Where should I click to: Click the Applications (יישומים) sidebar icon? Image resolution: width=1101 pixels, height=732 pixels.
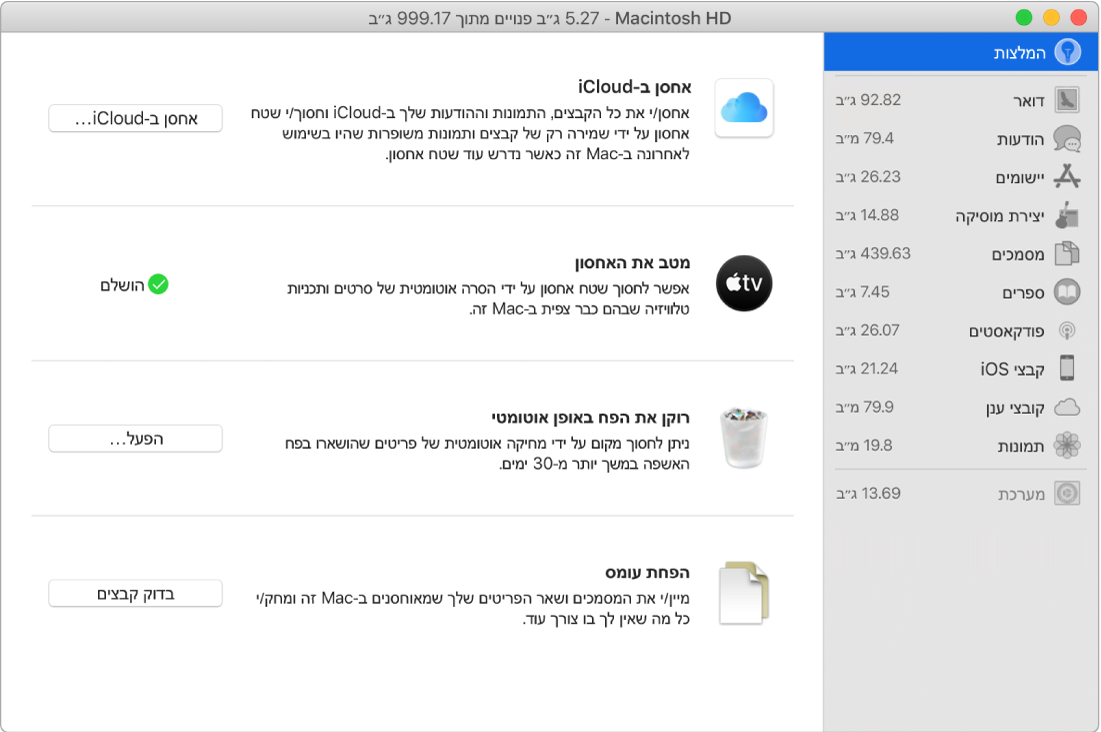point(1068,177)
